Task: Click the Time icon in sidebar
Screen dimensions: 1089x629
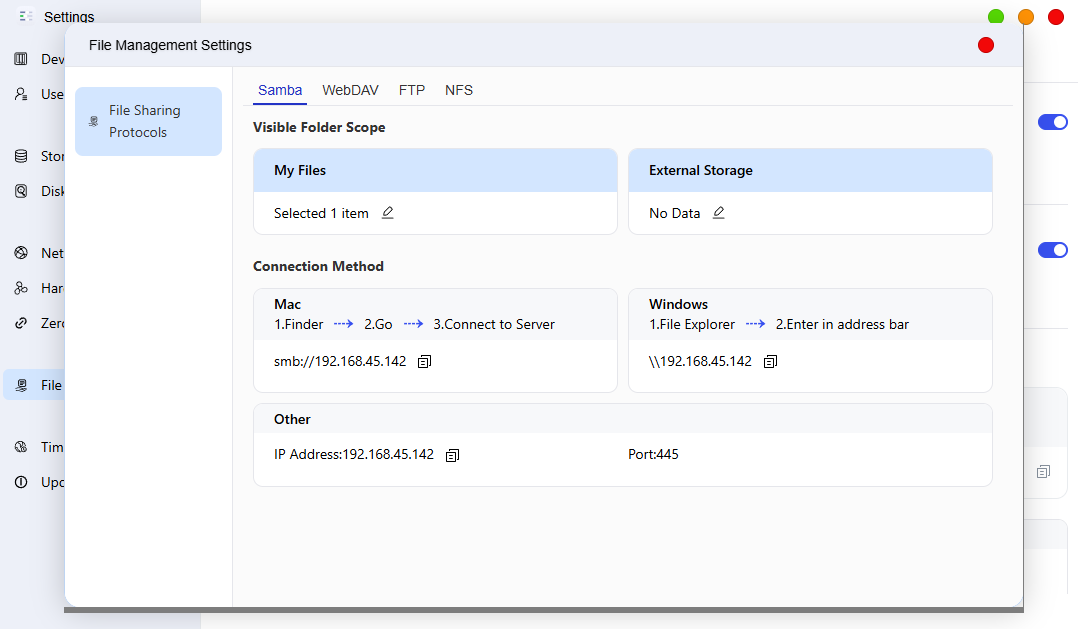Action: pos(22,447)
